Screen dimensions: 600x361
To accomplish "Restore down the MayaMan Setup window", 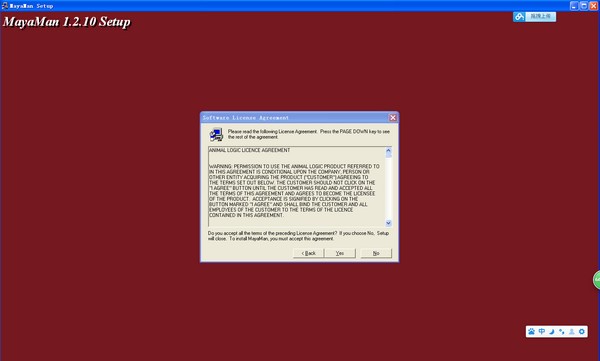I will pos(584,6).
